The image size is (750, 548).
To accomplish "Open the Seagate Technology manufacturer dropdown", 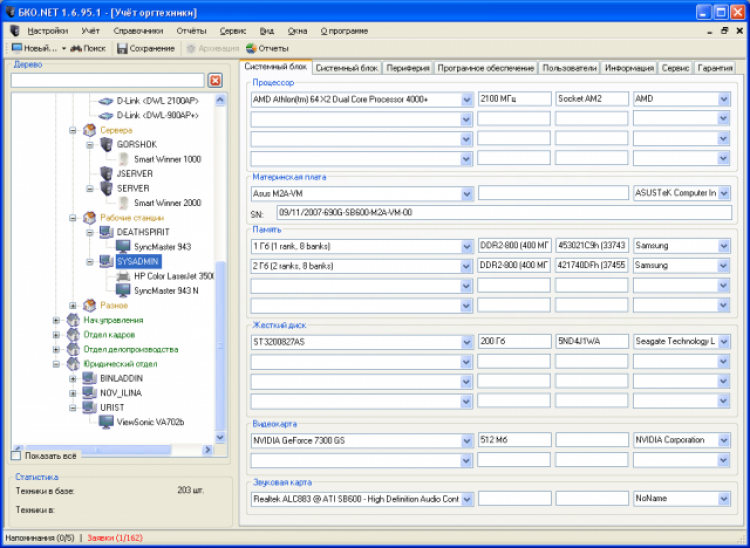I will (724, 341).
